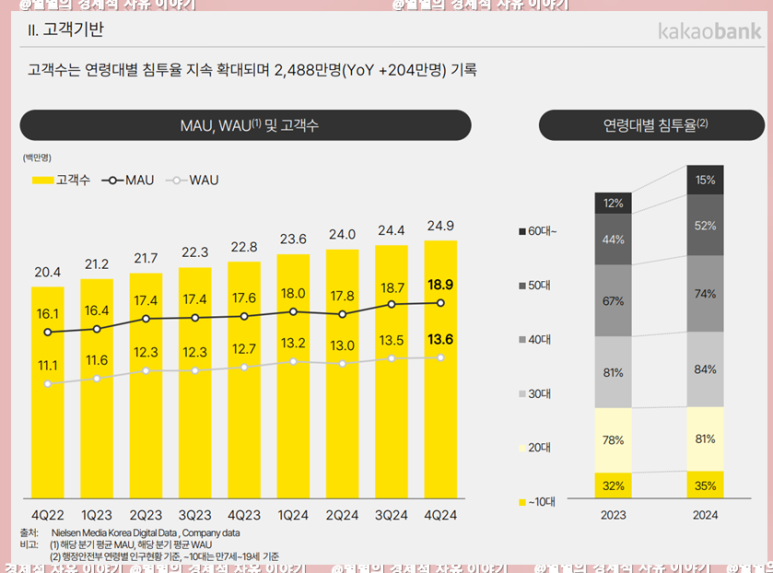Viewport: 773px width, 573px height.
Task: Click the 24.9 customer count value
Action: click(x=441, y=226)
